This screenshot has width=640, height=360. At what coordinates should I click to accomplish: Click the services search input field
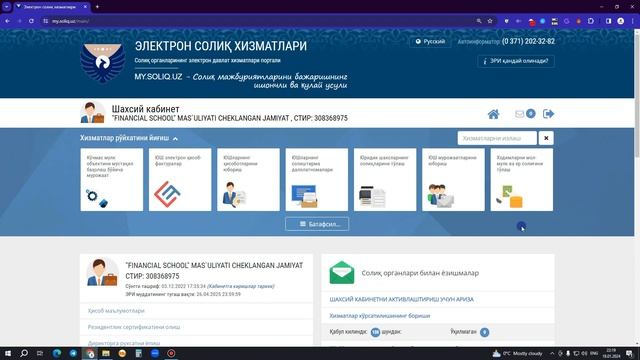[497, 138]
